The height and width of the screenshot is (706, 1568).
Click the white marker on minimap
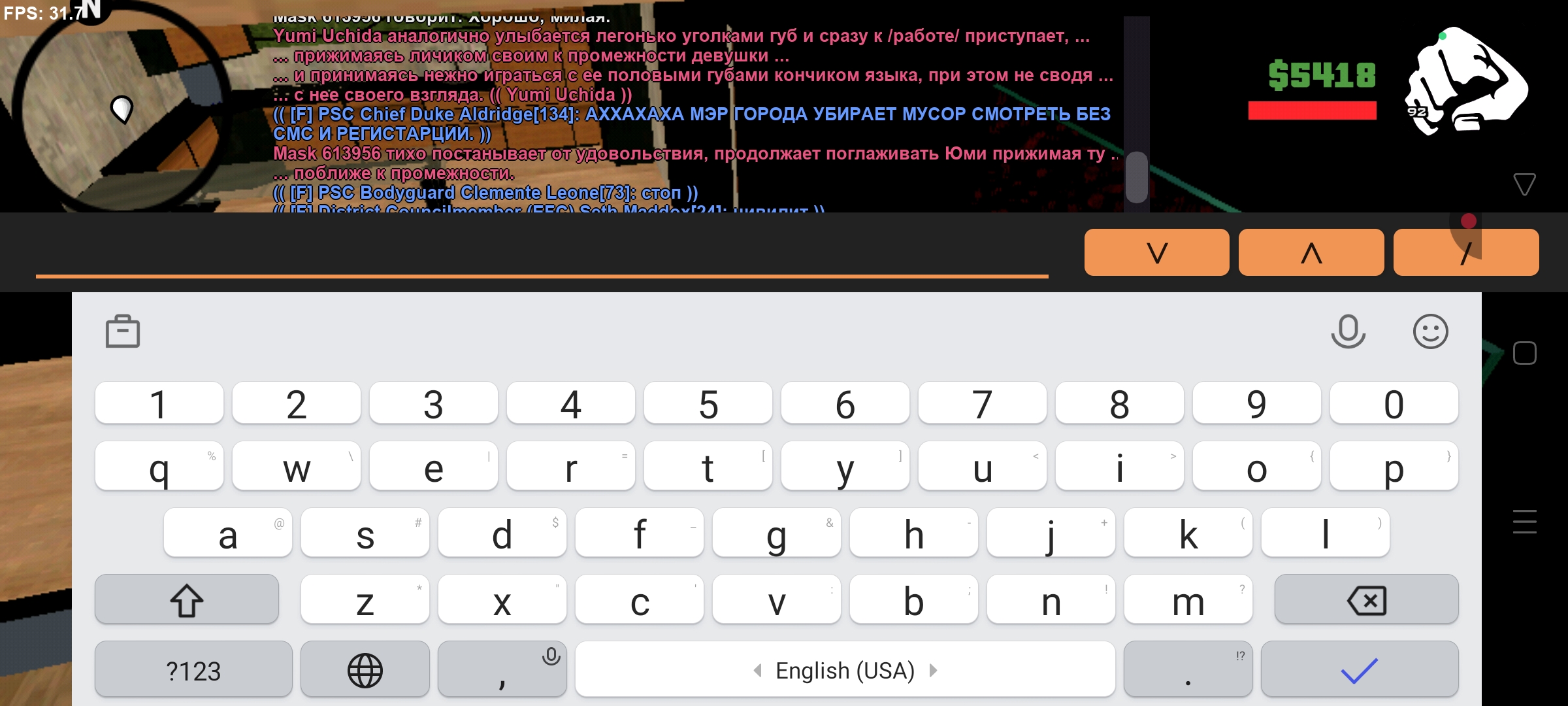coord(122,109)
